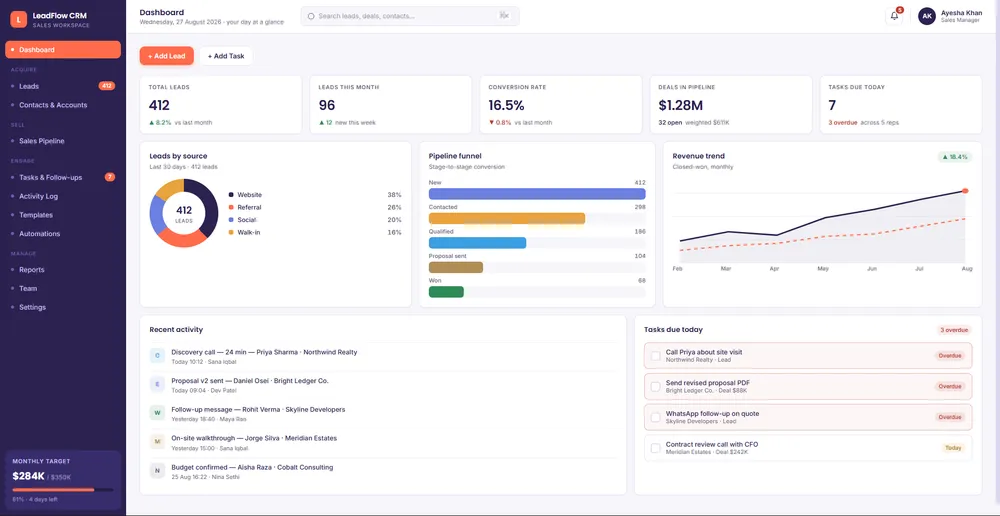The height and width of the screenshot is (516, 1000).
Task: Click the Overdue tag on Send revised proposal
Action: [950, 387]
